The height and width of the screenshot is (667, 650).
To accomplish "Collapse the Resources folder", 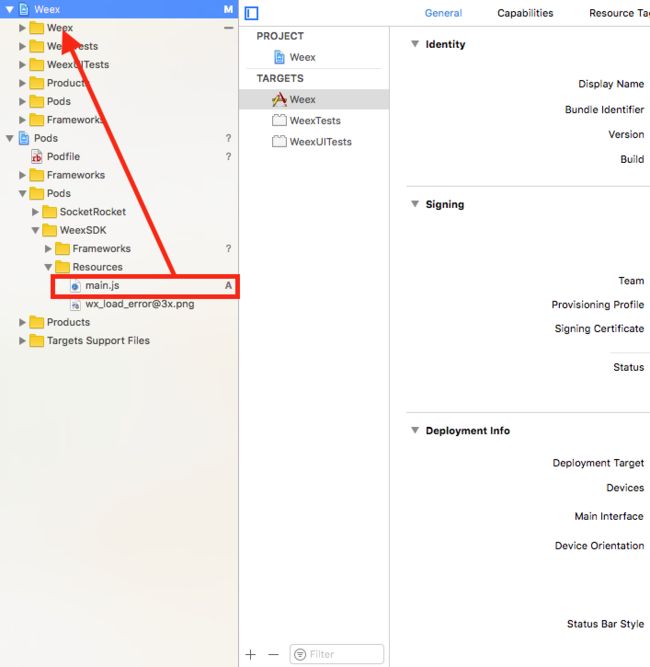I will pyautogui.click(x=48, y=267).
